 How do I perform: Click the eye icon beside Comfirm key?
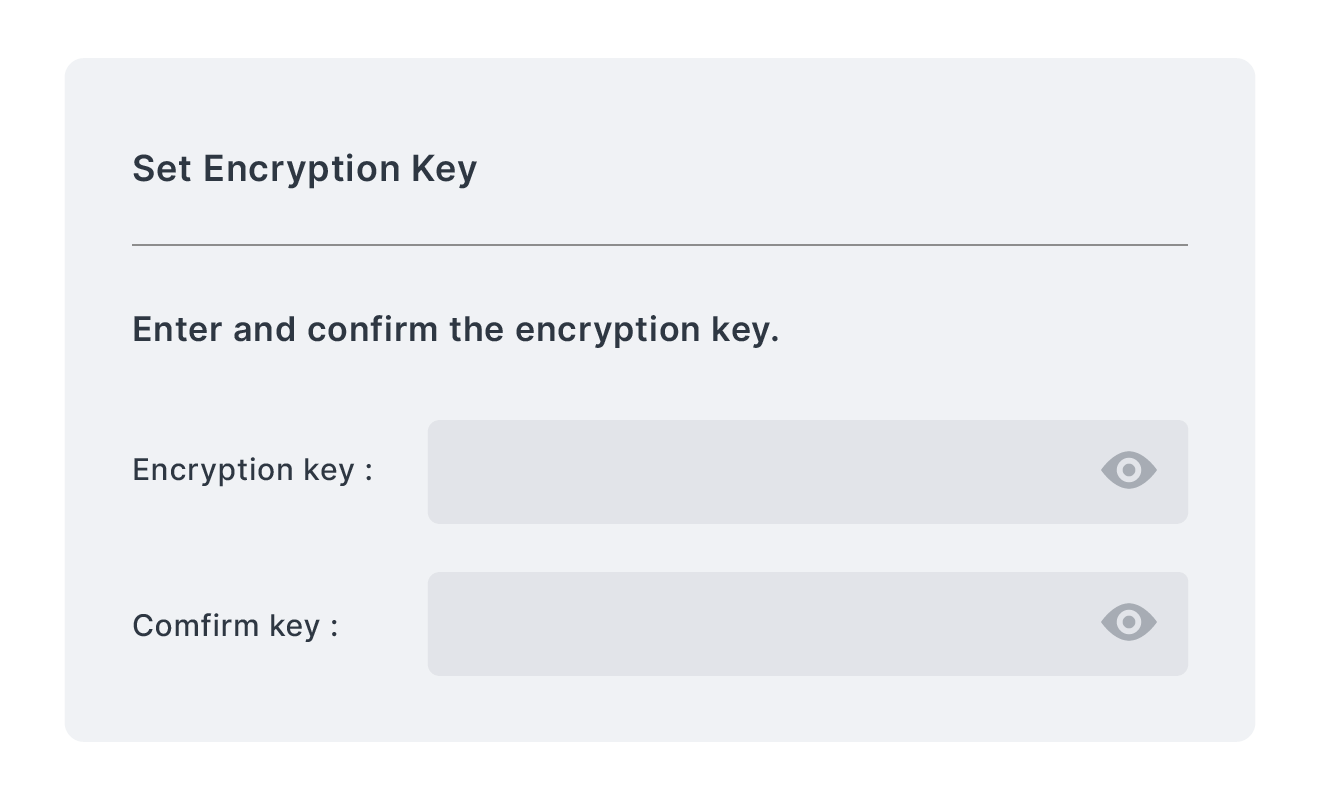1129,622
